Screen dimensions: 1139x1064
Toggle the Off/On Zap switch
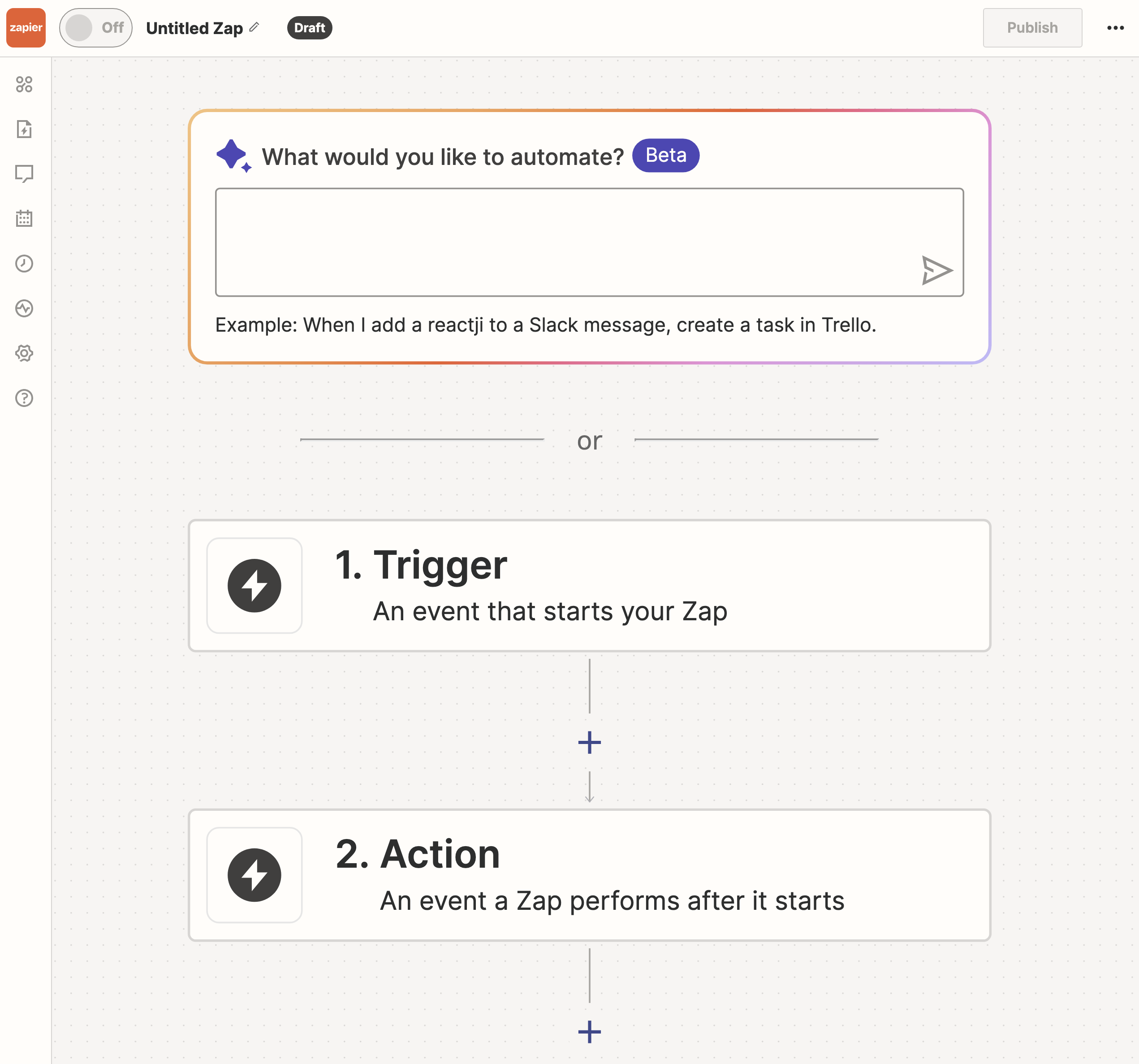coord(96,27)
